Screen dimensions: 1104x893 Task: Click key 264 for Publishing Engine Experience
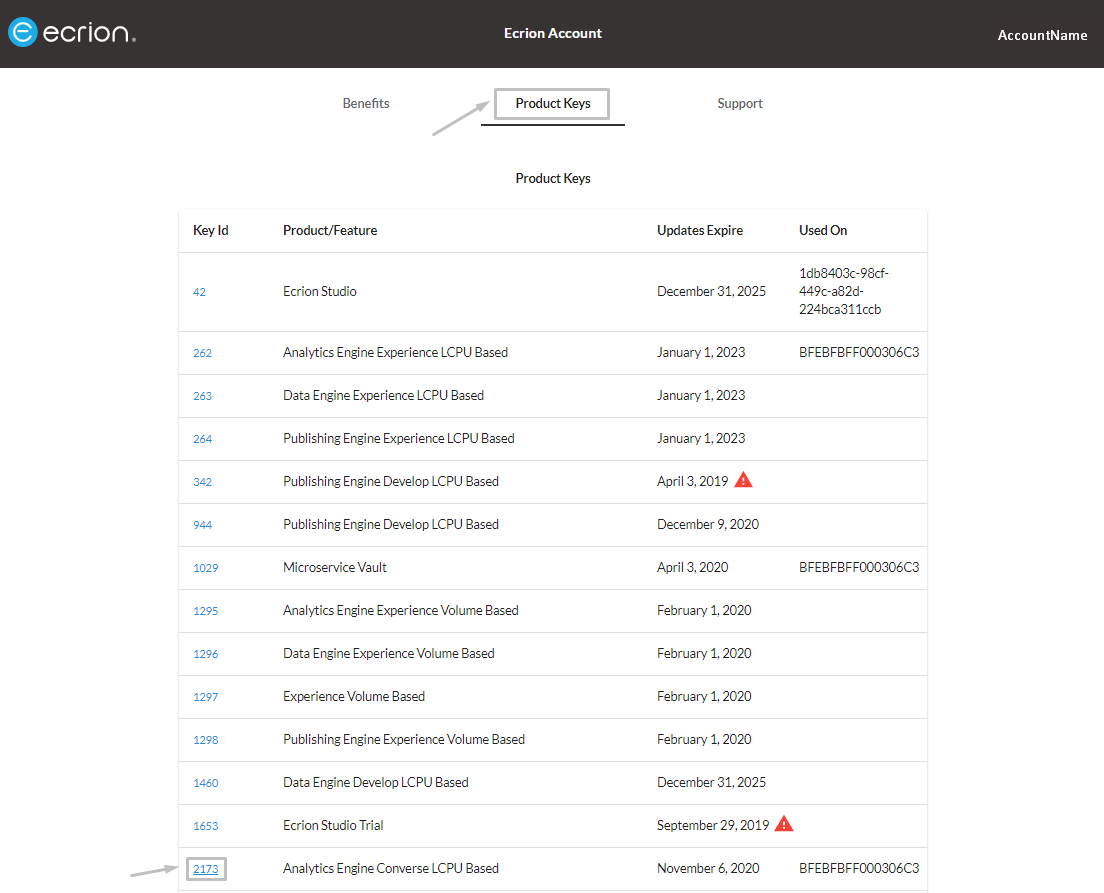coord(203,439)
